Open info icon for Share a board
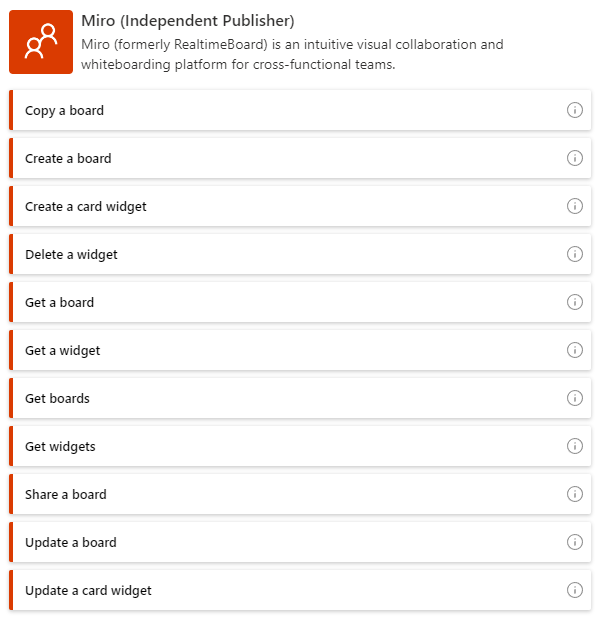 (574, 494)
